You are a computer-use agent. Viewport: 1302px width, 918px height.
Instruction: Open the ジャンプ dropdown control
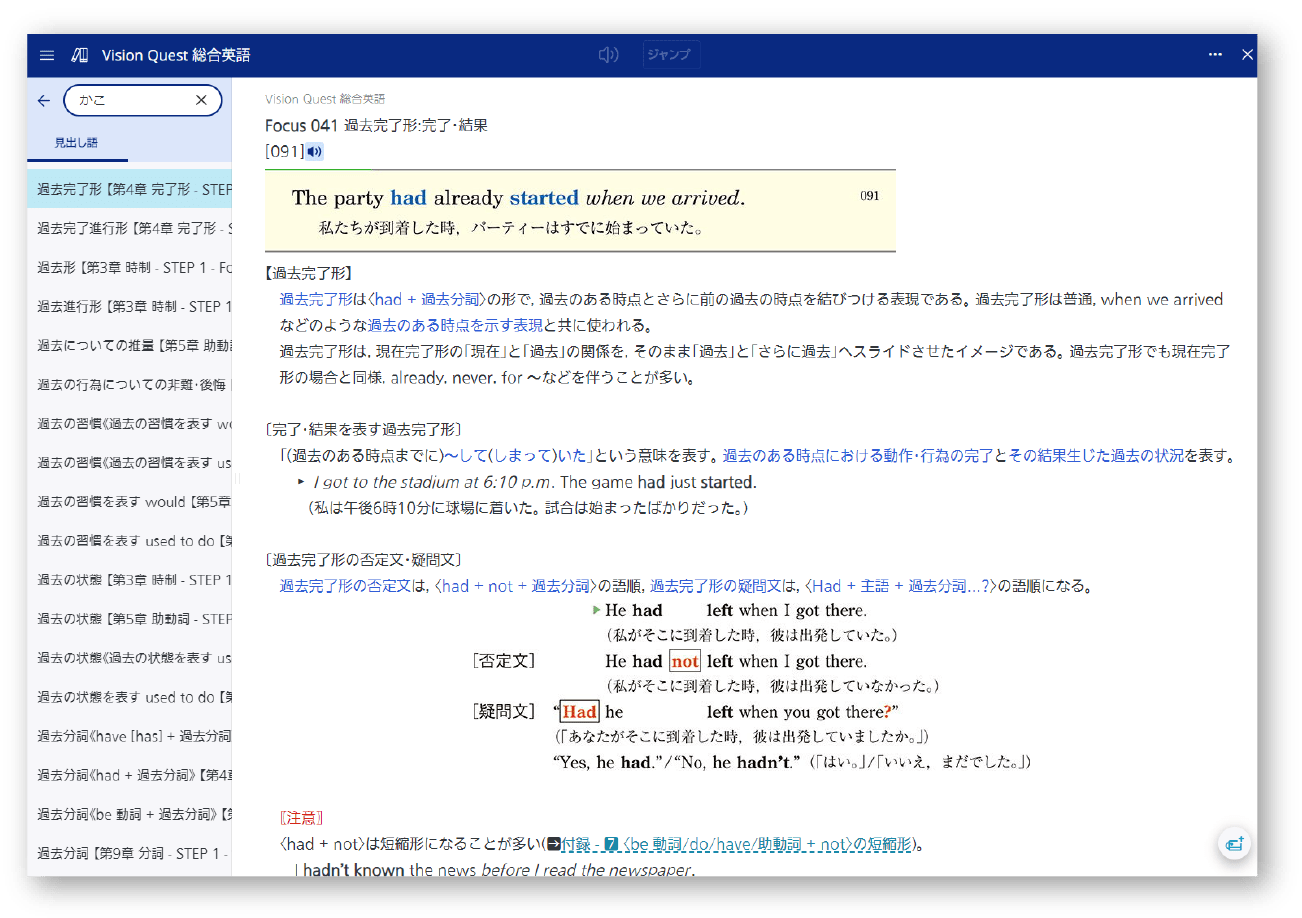tap(670, 55)
